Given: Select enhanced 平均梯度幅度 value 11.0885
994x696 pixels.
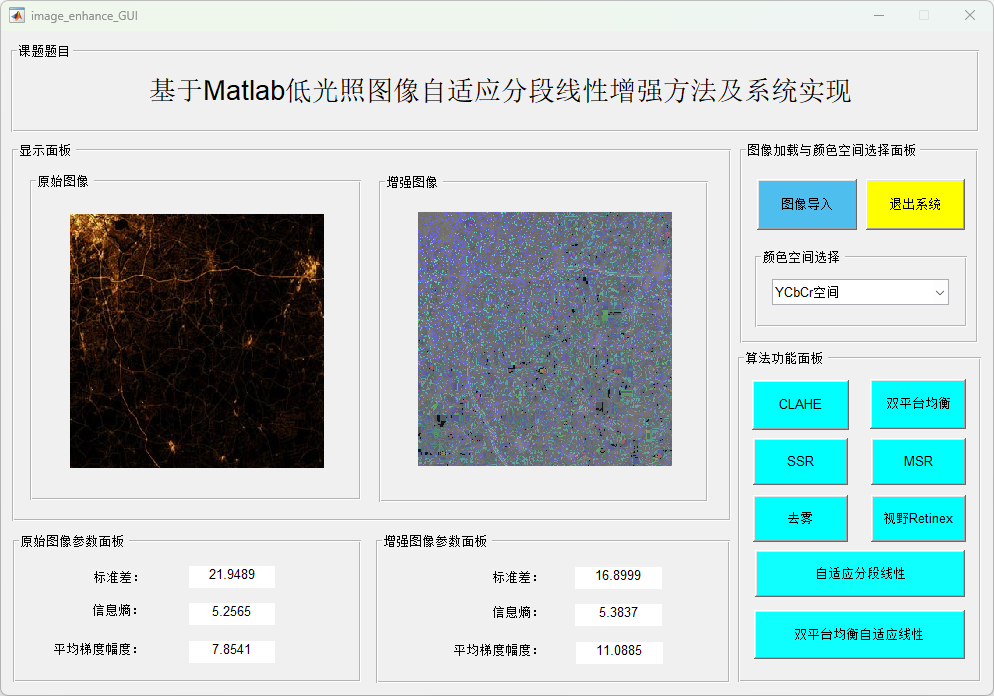Looking at the screenshot, I should pyautogui.click(x=618, y=651).
